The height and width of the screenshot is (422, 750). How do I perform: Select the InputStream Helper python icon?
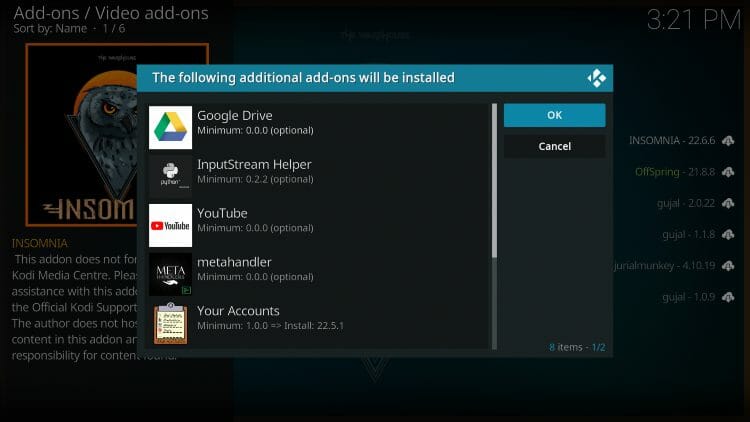[170, 177]
